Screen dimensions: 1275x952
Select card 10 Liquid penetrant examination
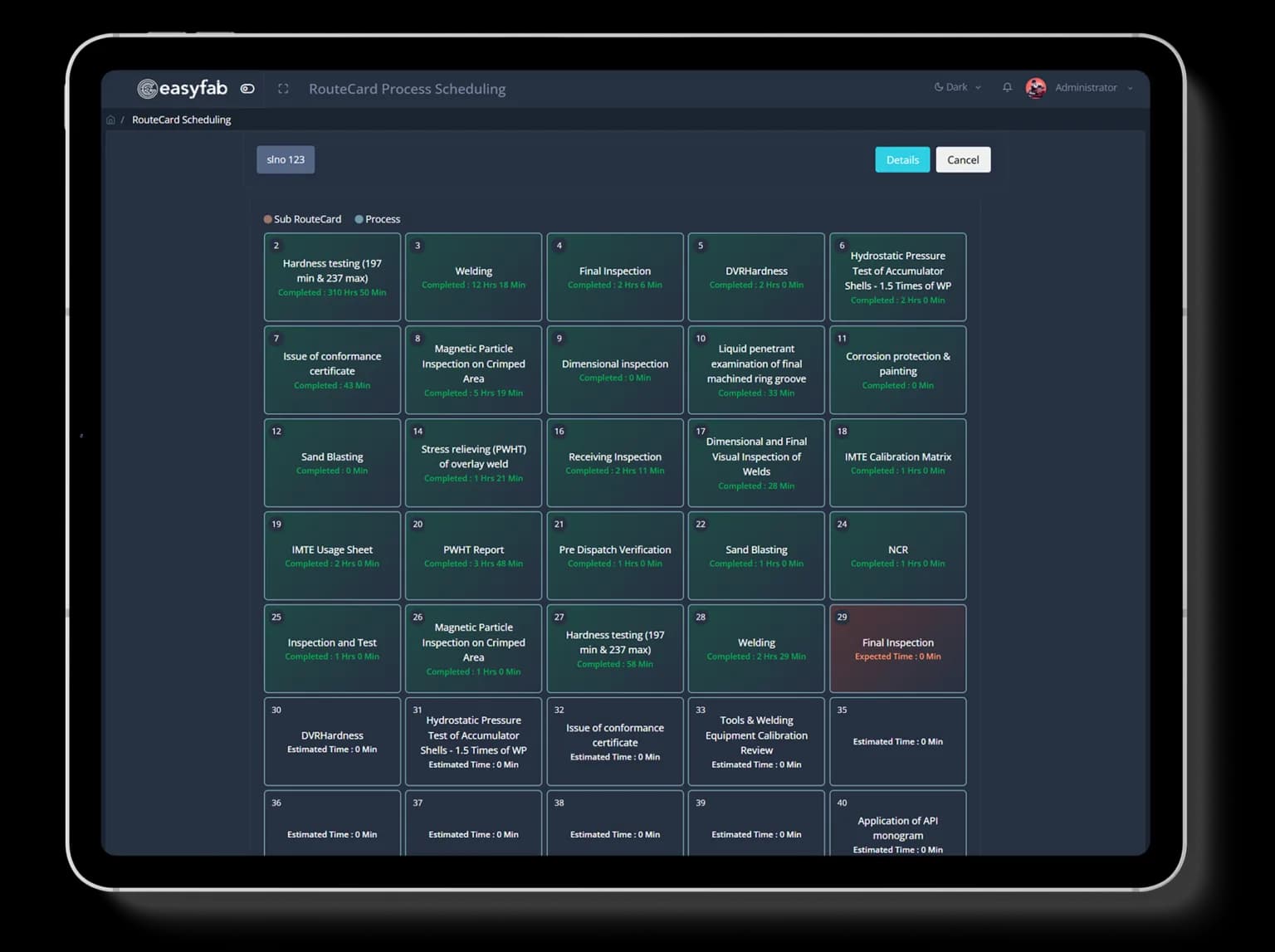[756, 370]
